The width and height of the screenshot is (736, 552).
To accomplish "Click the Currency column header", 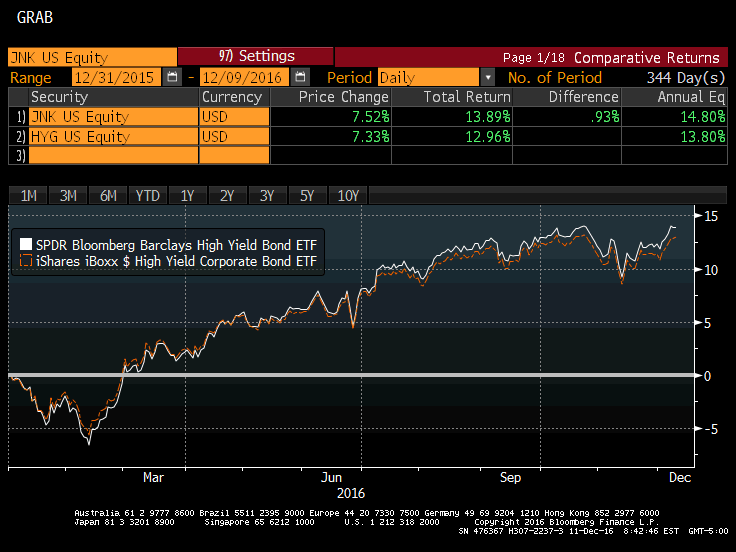I will point(234,97).
